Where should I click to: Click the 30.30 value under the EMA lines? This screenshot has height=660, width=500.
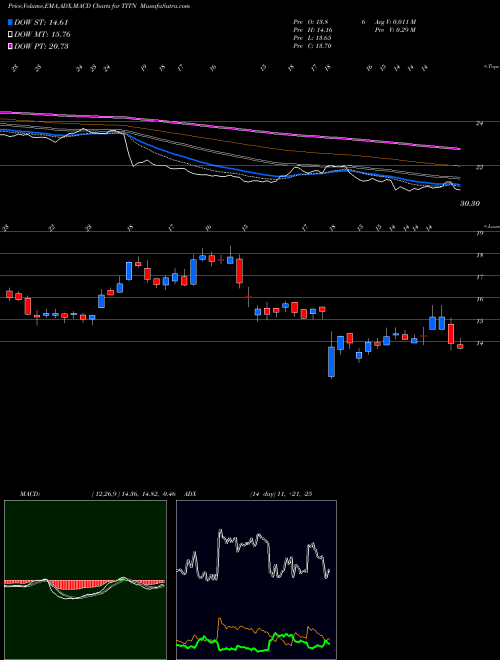click(x=470, y=203)
